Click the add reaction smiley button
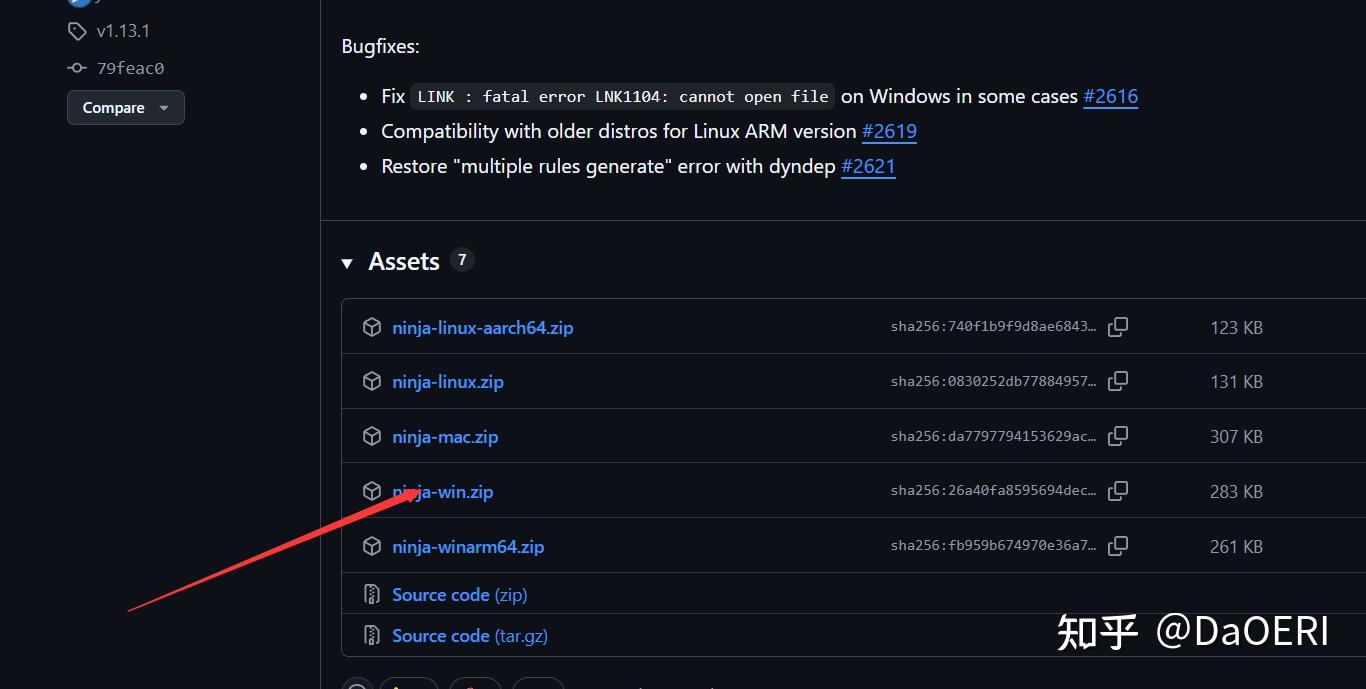Image resolution: width=1366 pixels, height=689 pixels. click(357, 685)
